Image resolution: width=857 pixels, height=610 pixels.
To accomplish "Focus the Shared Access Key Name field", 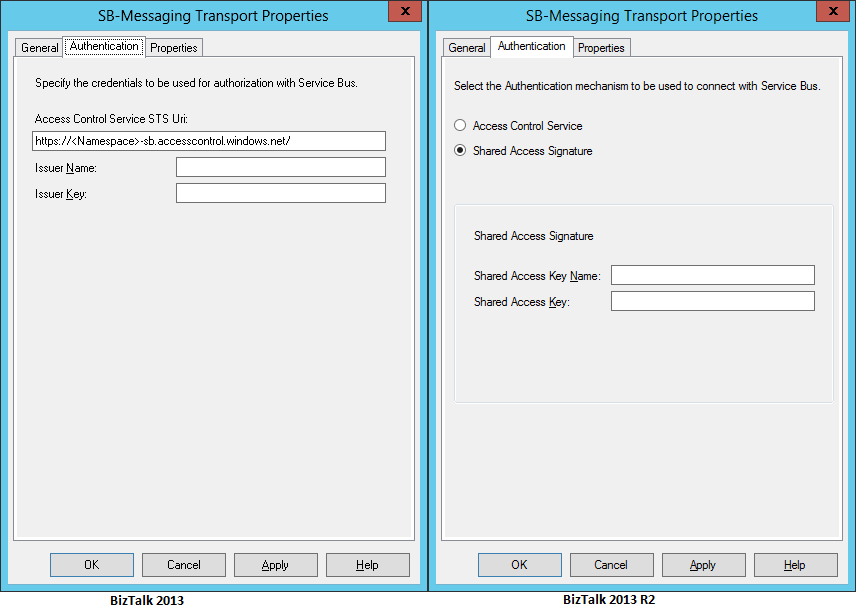I will click(x=713, y=275).
